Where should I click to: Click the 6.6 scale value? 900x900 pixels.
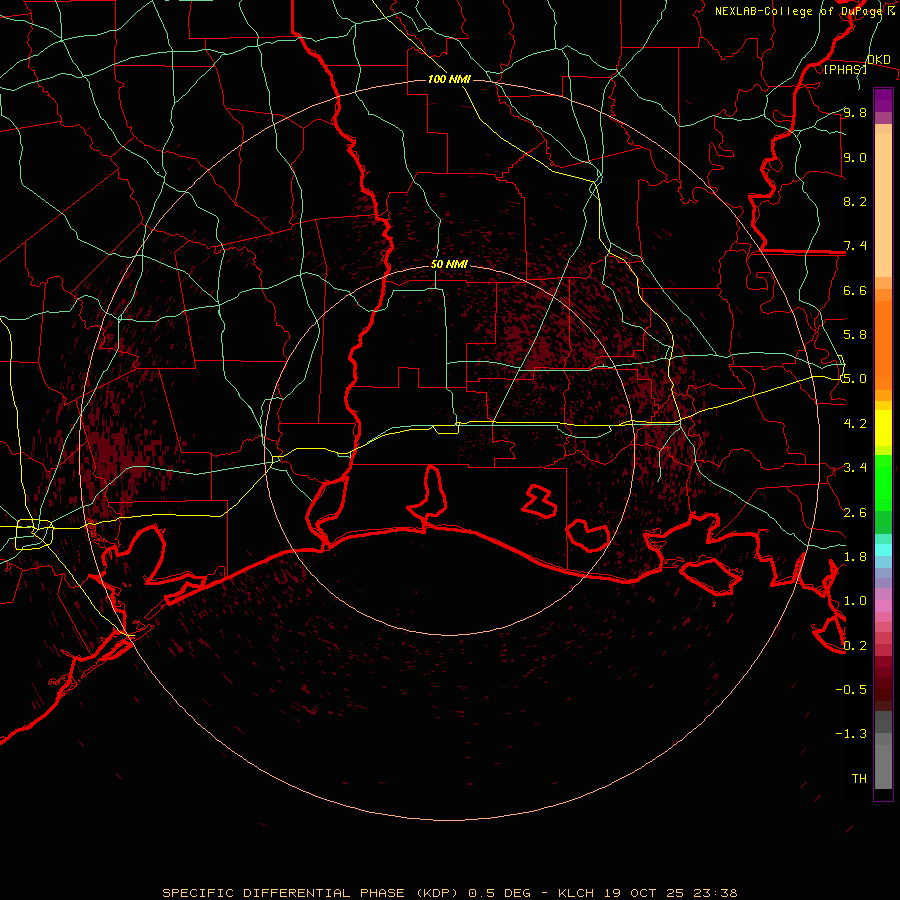[x=855, y=290]
